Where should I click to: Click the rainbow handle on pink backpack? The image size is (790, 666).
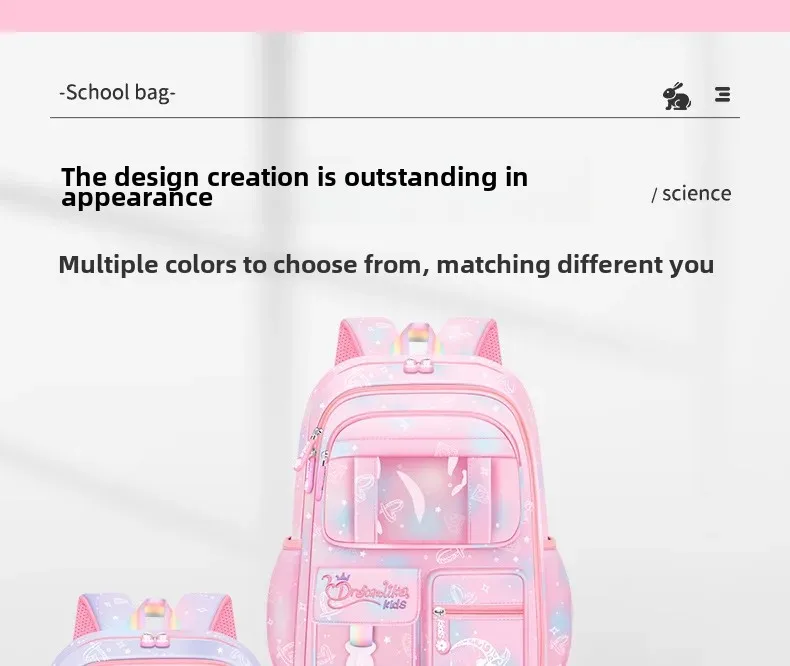click(419, 339)
